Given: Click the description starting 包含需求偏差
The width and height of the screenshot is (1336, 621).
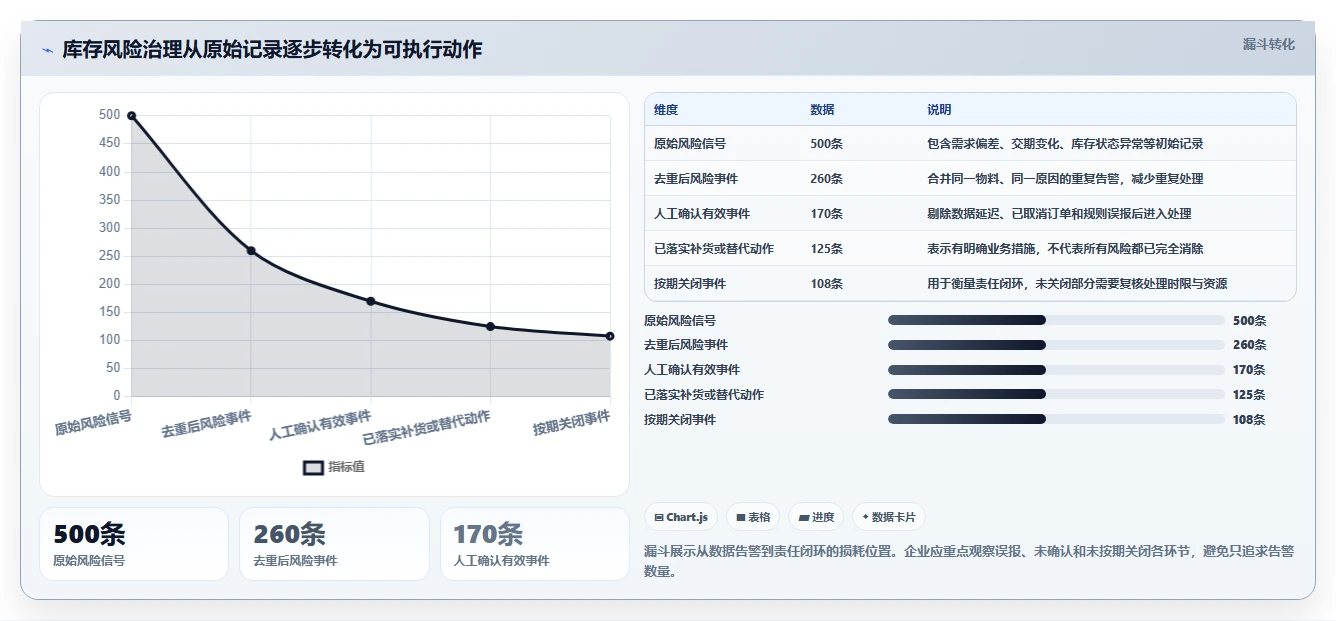Looking at the screenshot, I should tap(1065, 144).
